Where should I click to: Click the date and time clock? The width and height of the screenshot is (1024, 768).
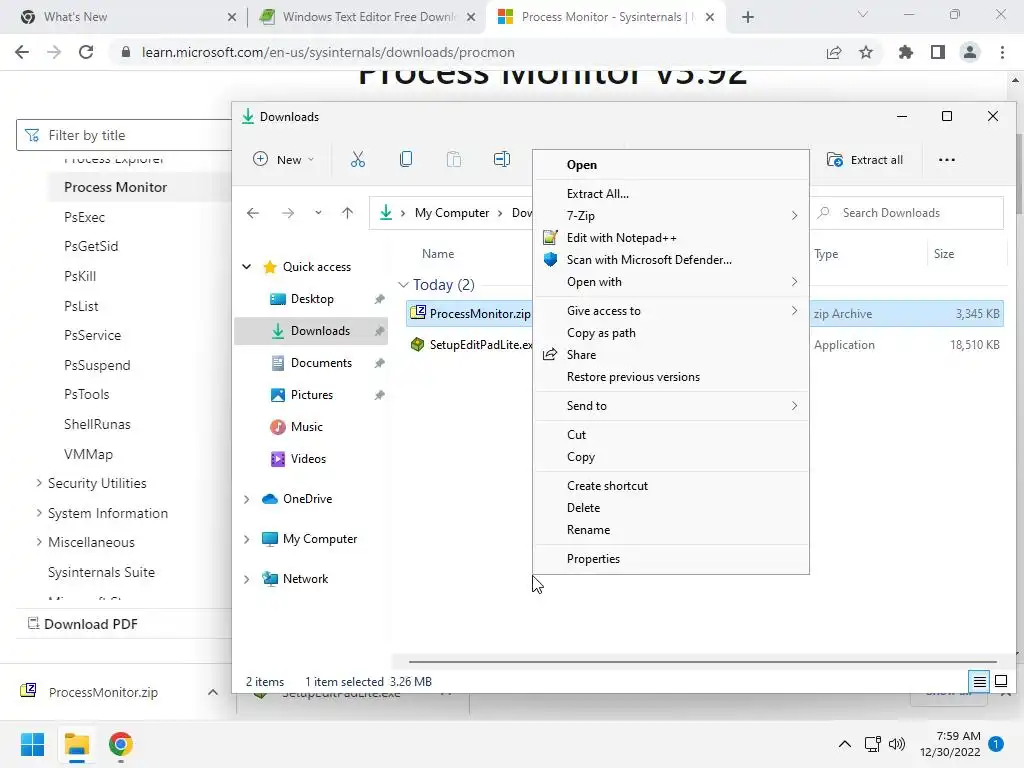pos(950,744)
